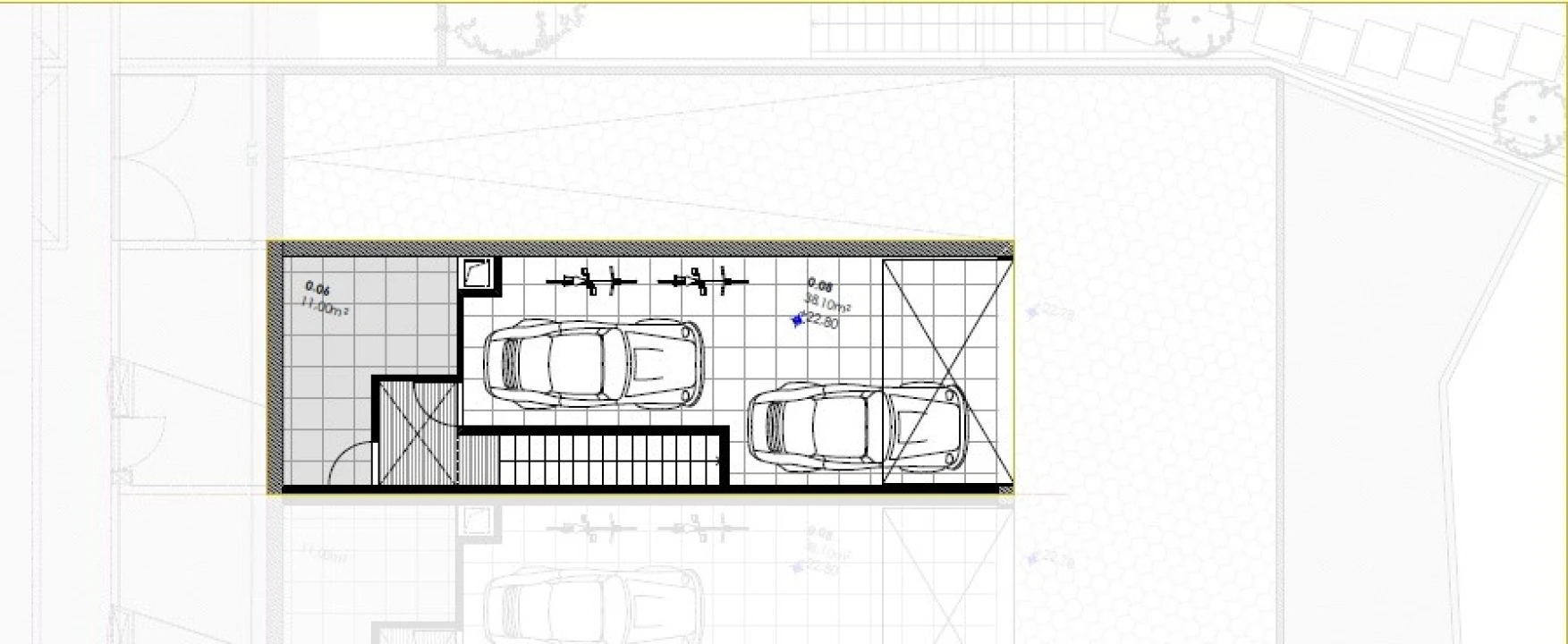Select the upper-left parked car
Viewport: 1568px width, 644px height.
tap(593, 363)
